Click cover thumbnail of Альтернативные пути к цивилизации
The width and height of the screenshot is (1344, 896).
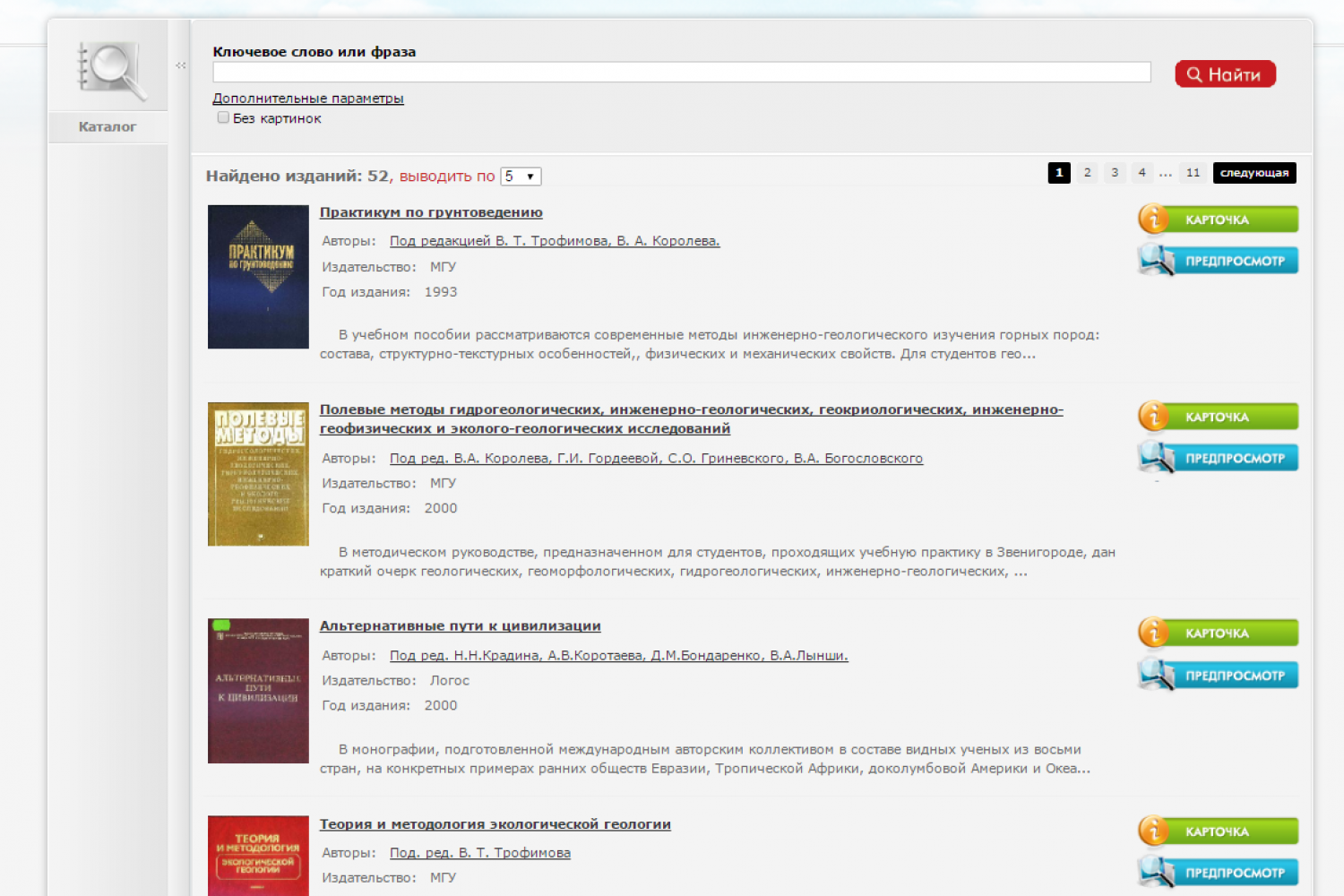point(258,691)
